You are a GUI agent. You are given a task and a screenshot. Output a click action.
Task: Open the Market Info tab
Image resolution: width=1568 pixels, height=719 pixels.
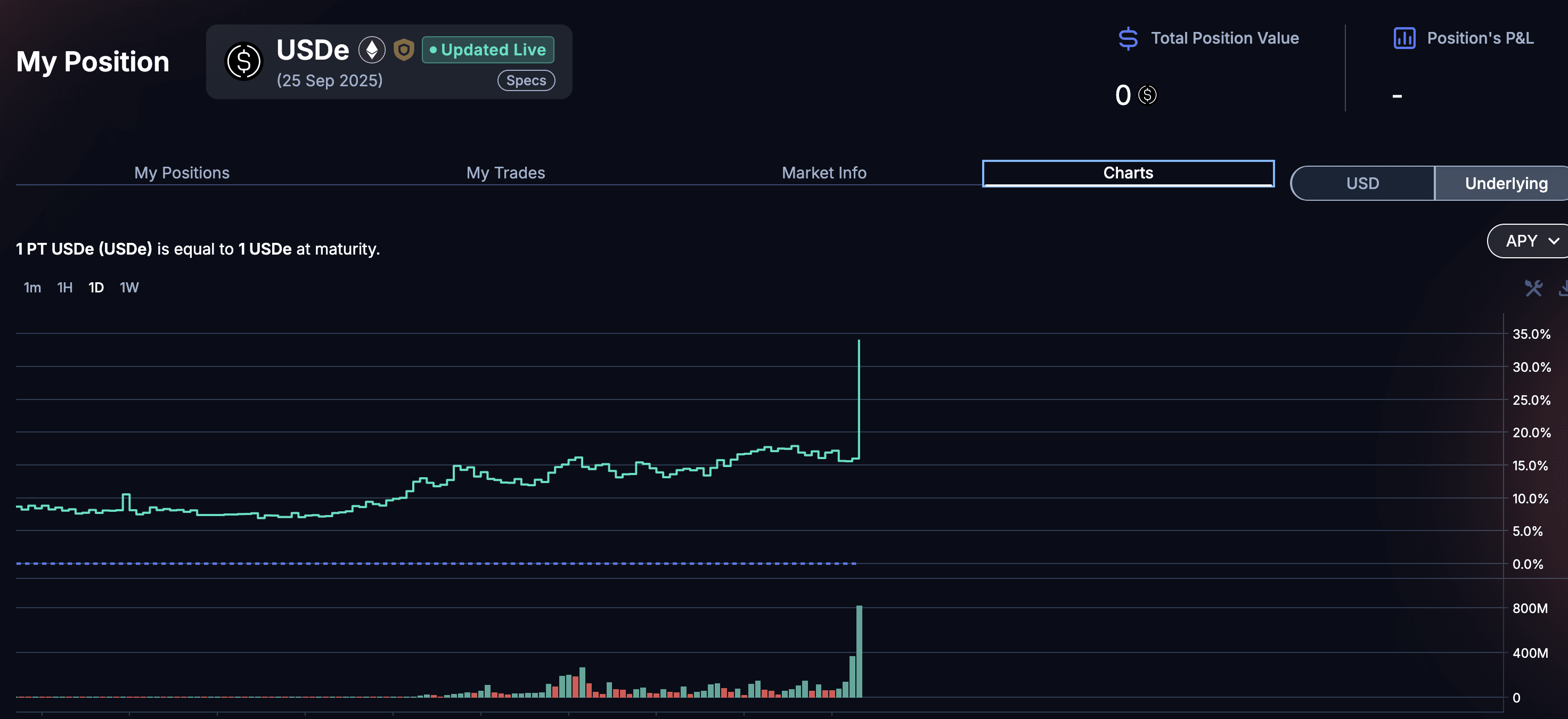tap(823, 173)
